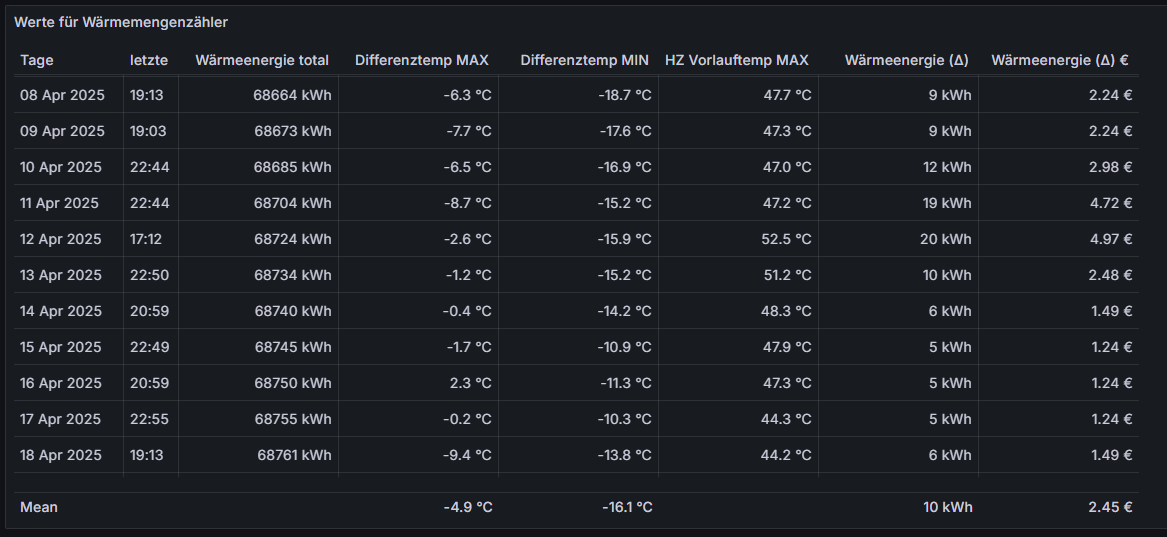Sort table by the Tage column header
Screen dimensions: 1167x537
(x=36, y=60)
